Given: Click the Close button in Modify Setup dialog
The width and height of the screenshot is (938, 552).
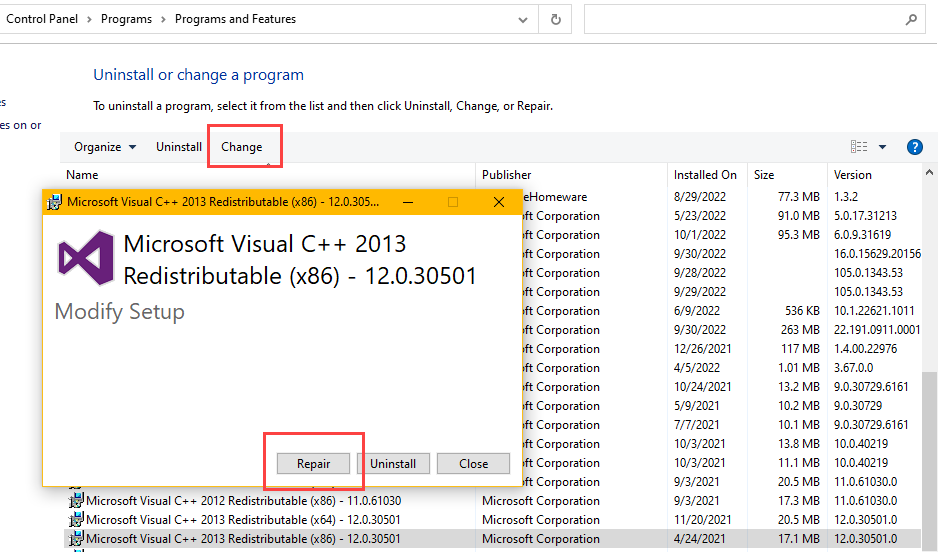Looking at the screenshot, I should [x=473, y=463].
